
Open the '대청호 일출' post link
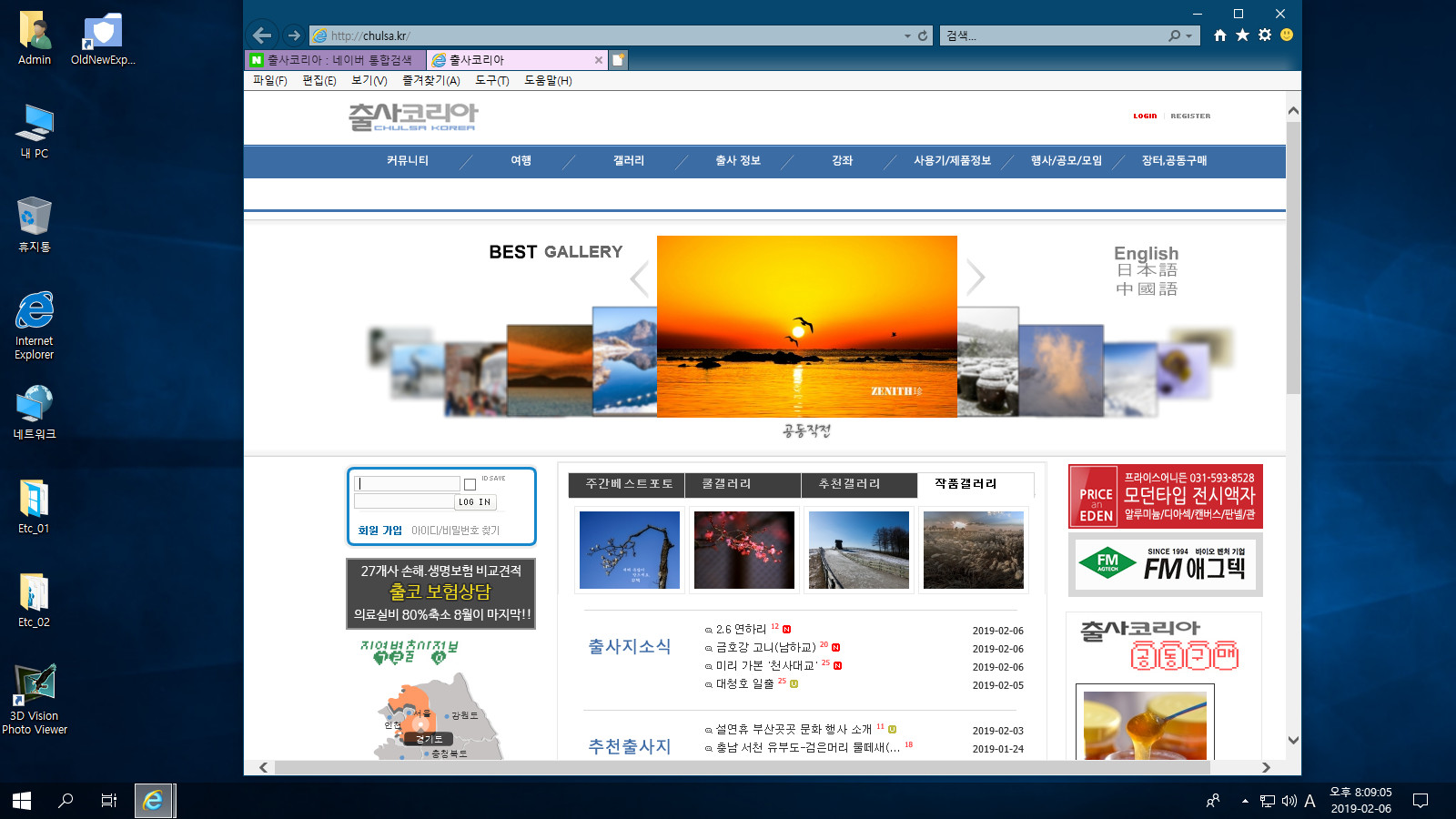point(744,684)
